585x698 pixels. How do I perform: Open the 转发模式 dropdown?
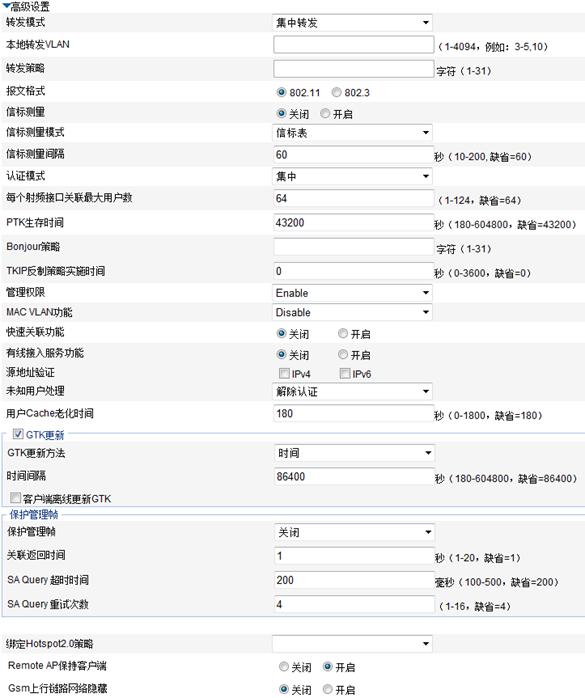click(352, 23)
